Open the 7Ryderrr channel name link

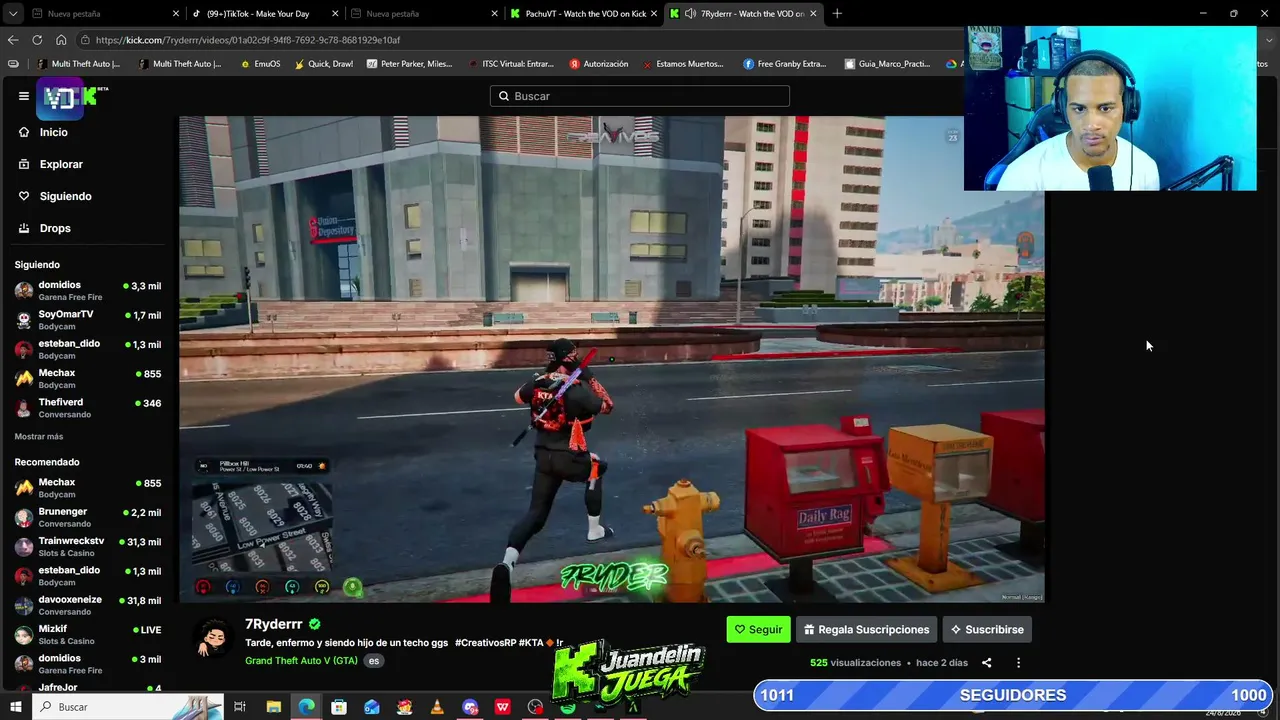[x=273, y=624]
